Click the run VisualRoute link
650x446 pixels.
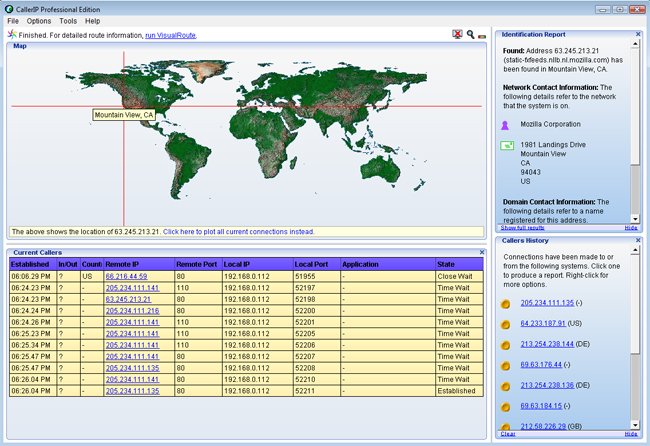click(170, 35)
